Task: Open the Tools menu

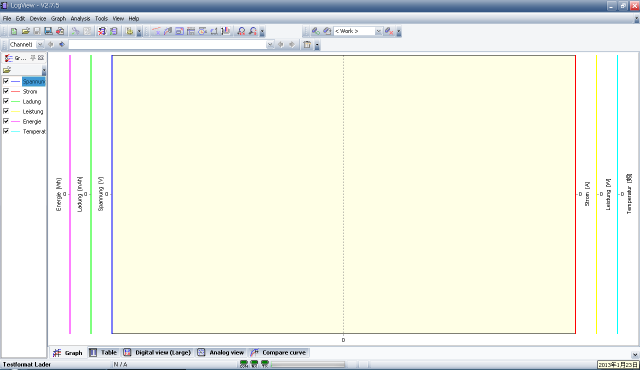Action: click(101, 18)
